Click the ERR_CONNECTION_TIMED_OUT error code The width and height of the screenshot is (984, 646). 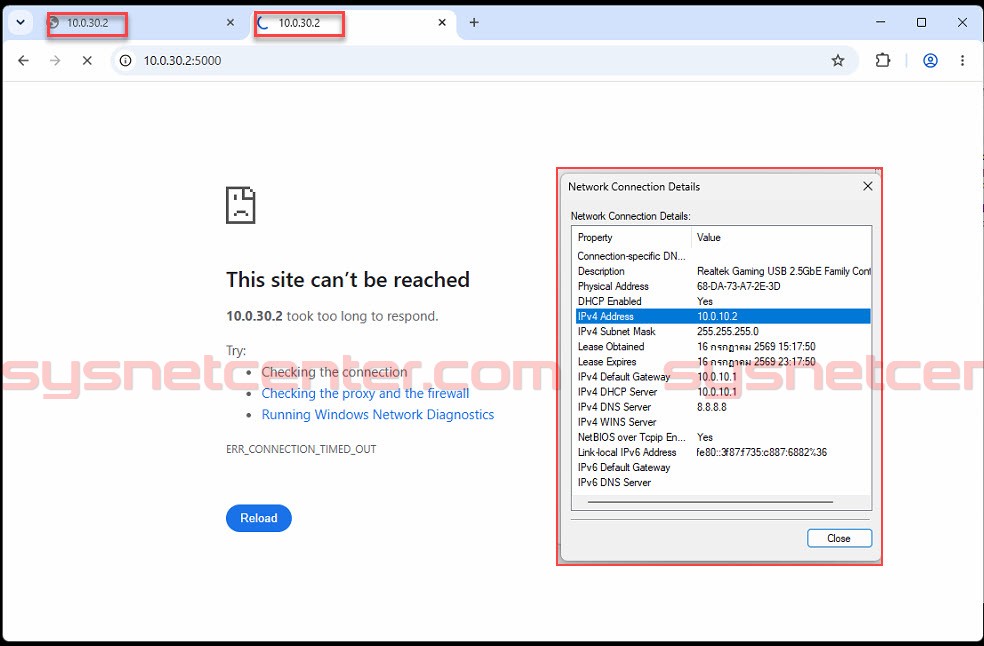pos(301,450)
